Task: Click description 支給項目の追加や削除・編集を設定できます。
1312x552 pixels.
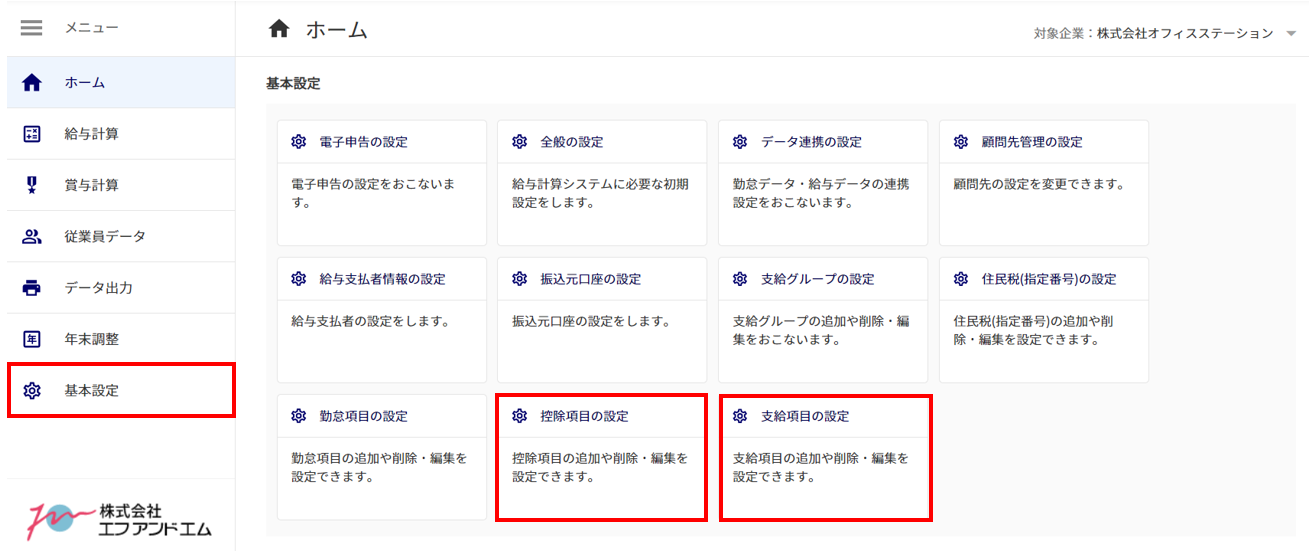Action: 821,467
